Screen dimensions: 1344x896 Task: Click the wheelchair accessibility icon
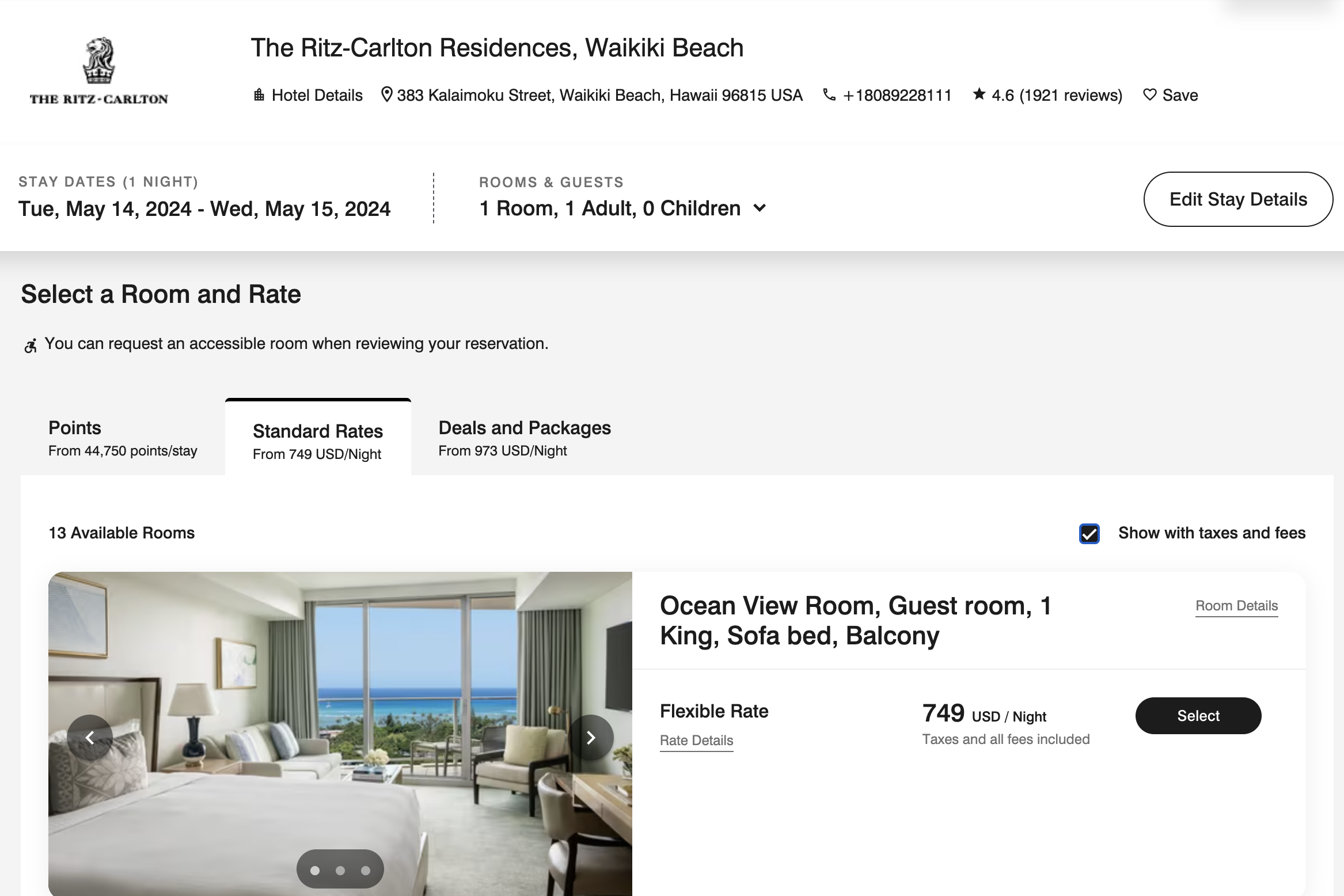point(31,346)
